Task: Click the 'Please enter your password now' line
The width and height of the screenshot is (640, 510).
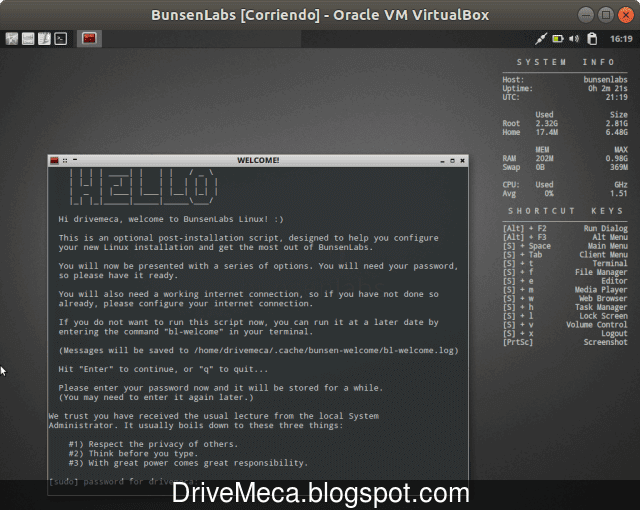Action: pyautogui.click(x=220, y=388)
